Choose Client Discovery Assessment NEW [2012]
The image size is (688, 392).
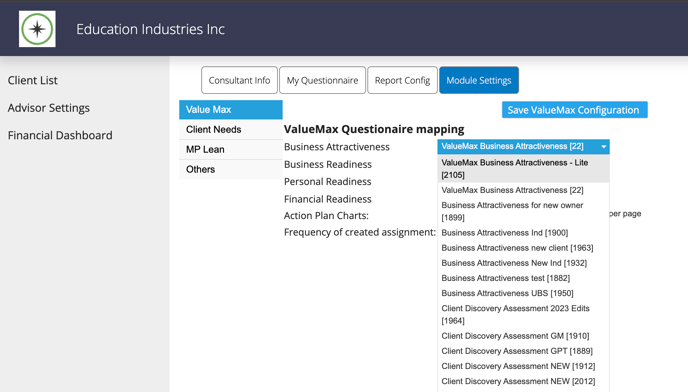523,381
